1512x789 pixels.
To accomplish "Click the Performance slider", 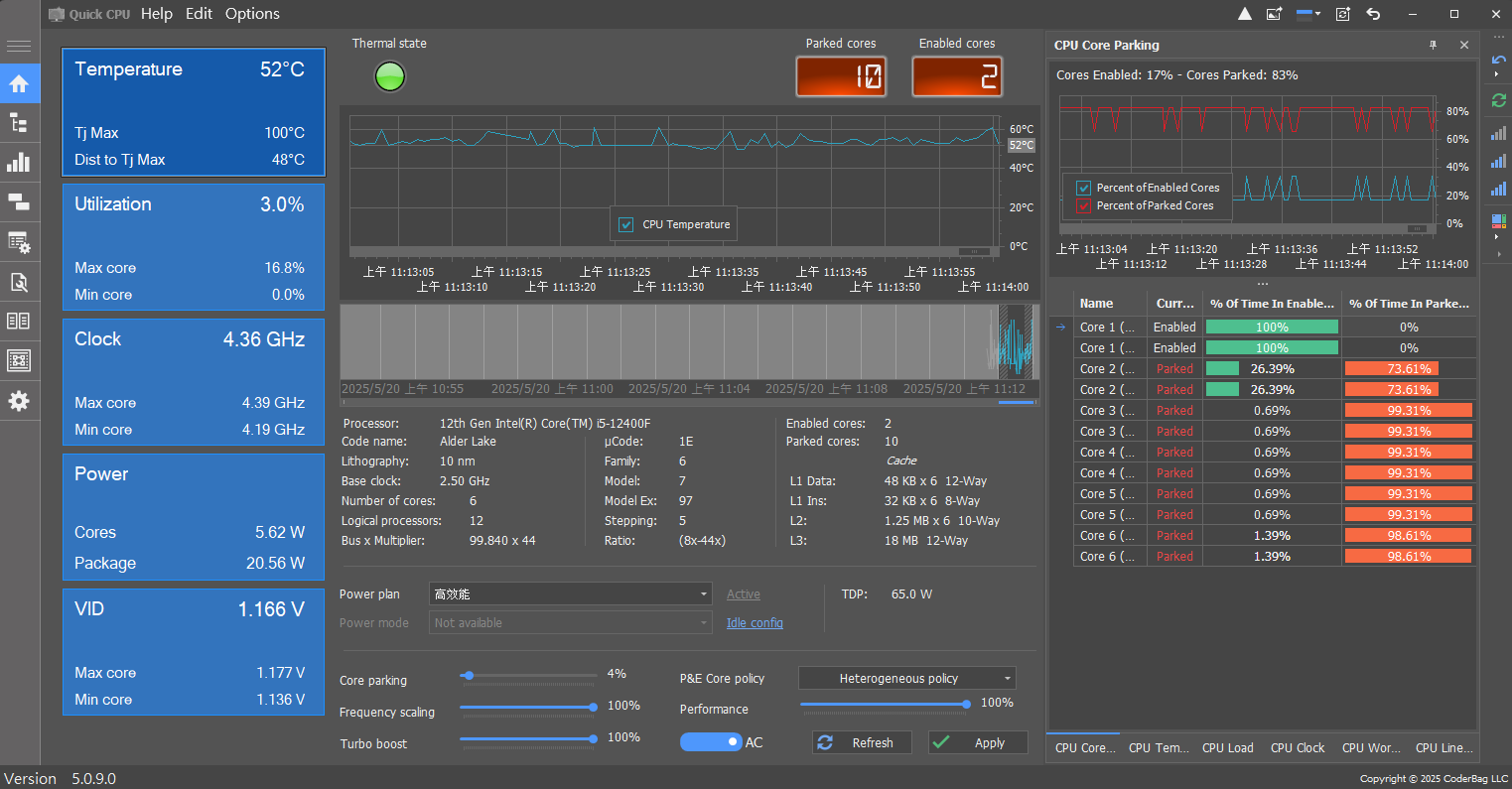I will pos(886,705).
